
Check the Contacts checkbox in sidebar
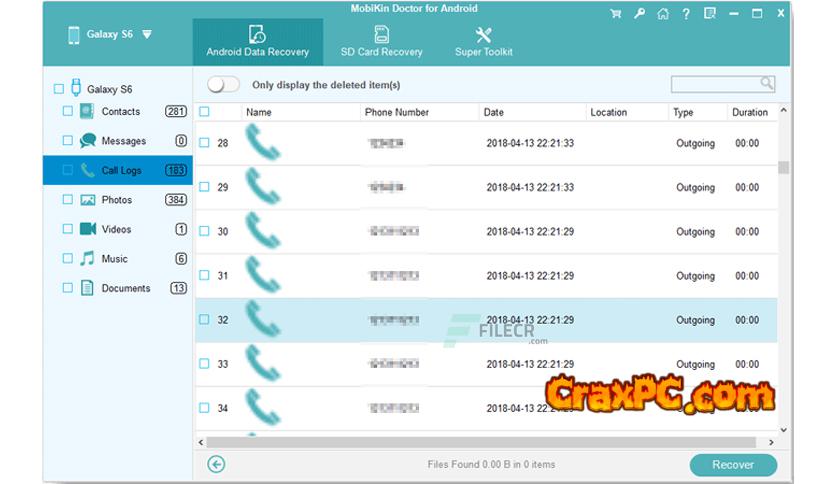coord(68,112)
